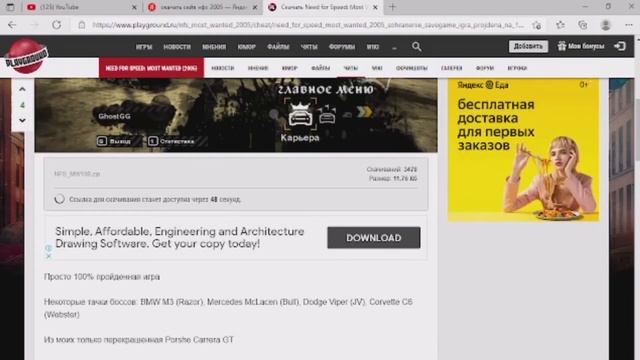Click the red Need for Speed Most Wanted title
Image resolution: width=640 pixels, height=360 pixels.
(x=151, y=68)
